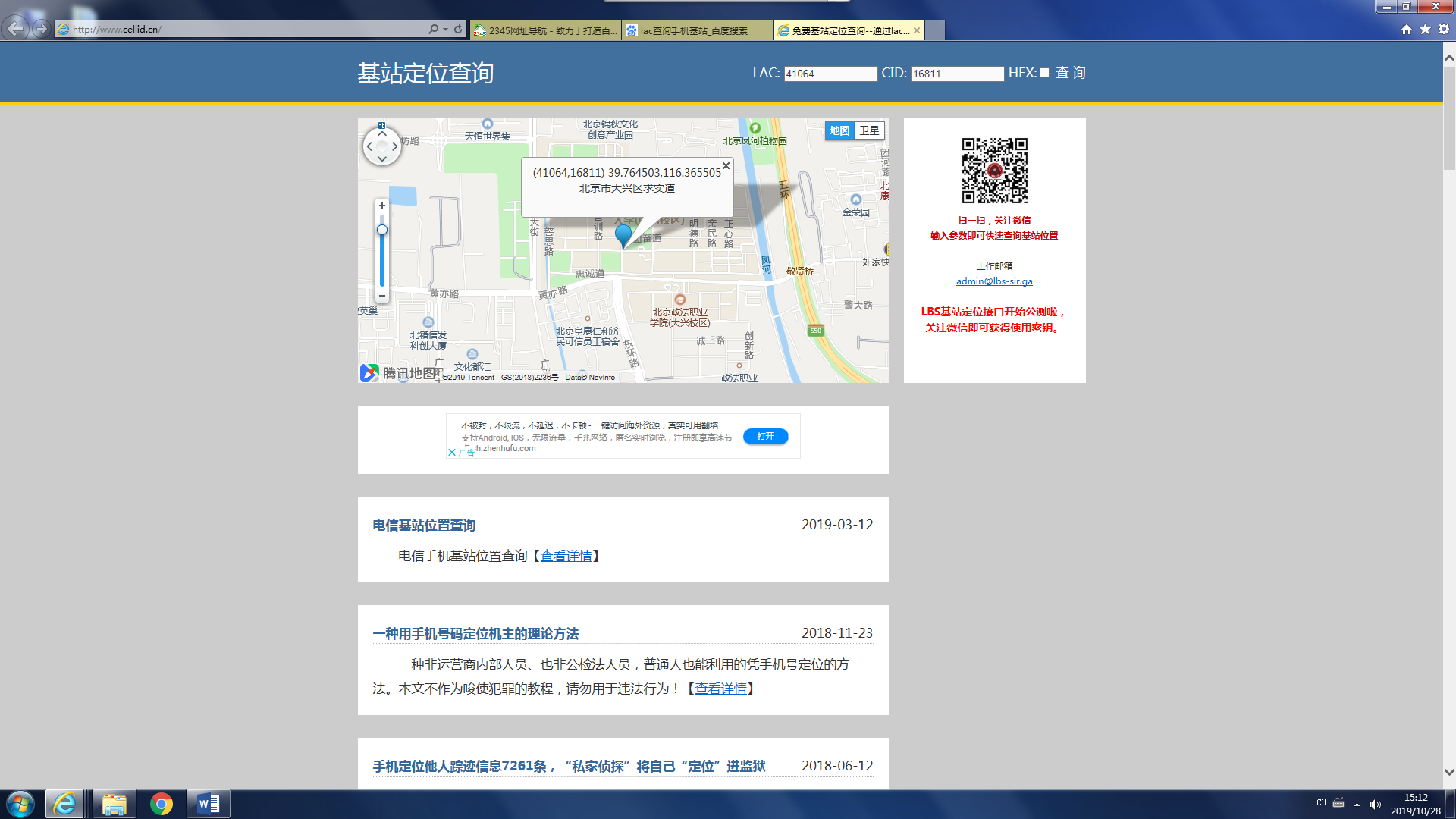This screenshot has height=819, width=1456.
Task: Click the map zoom-in plus button
Action: (x=382, y=206)
